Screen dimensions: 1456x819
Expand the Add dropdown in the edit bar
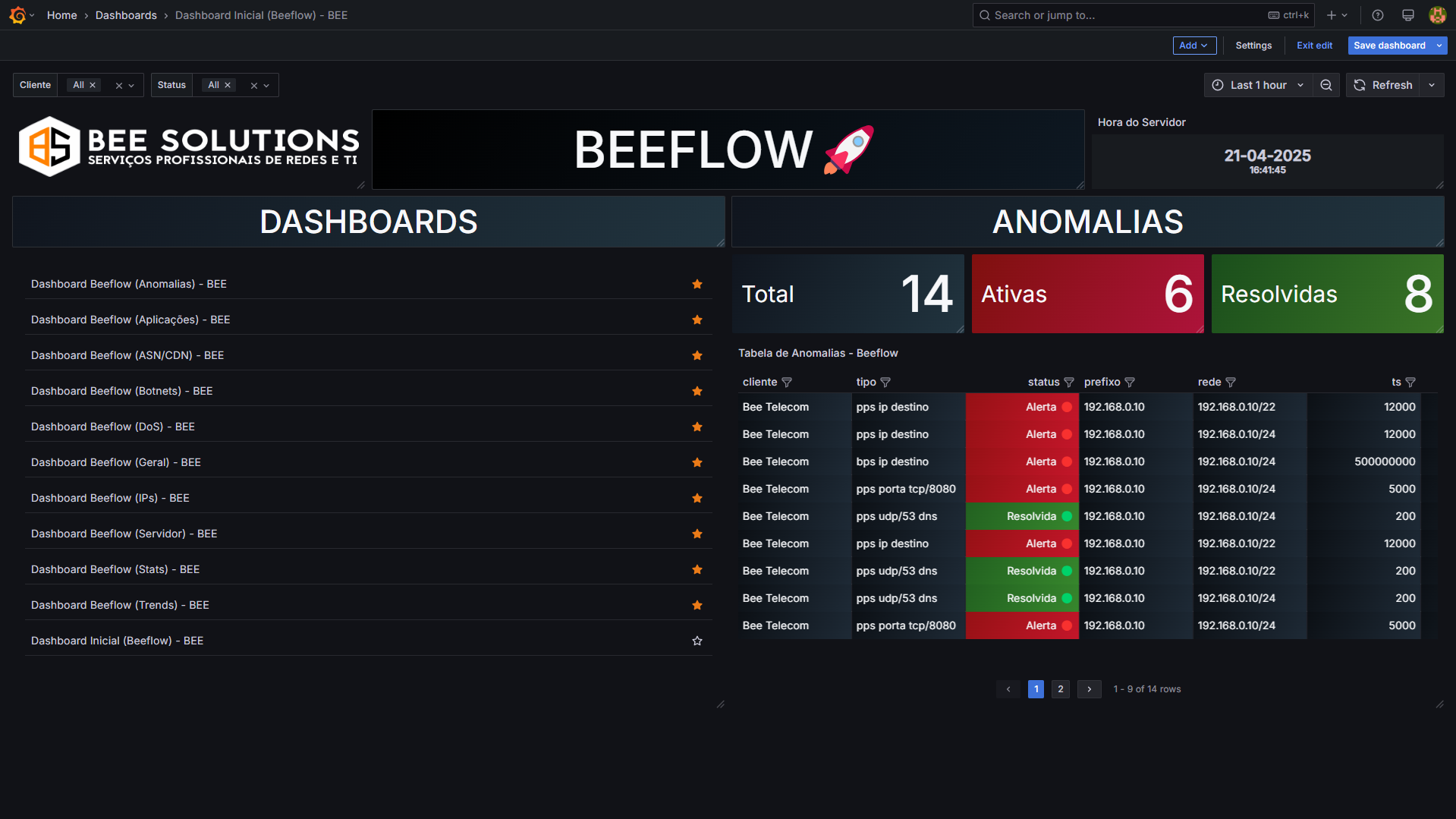pos(1193,45)
